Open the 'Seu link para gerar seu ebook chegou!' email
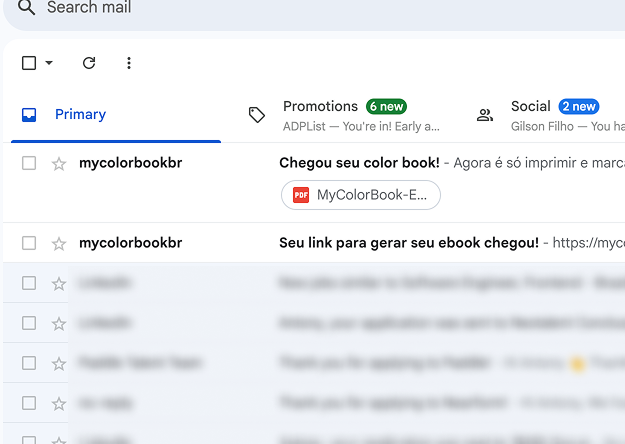625x444 pixels. point(408,243)
